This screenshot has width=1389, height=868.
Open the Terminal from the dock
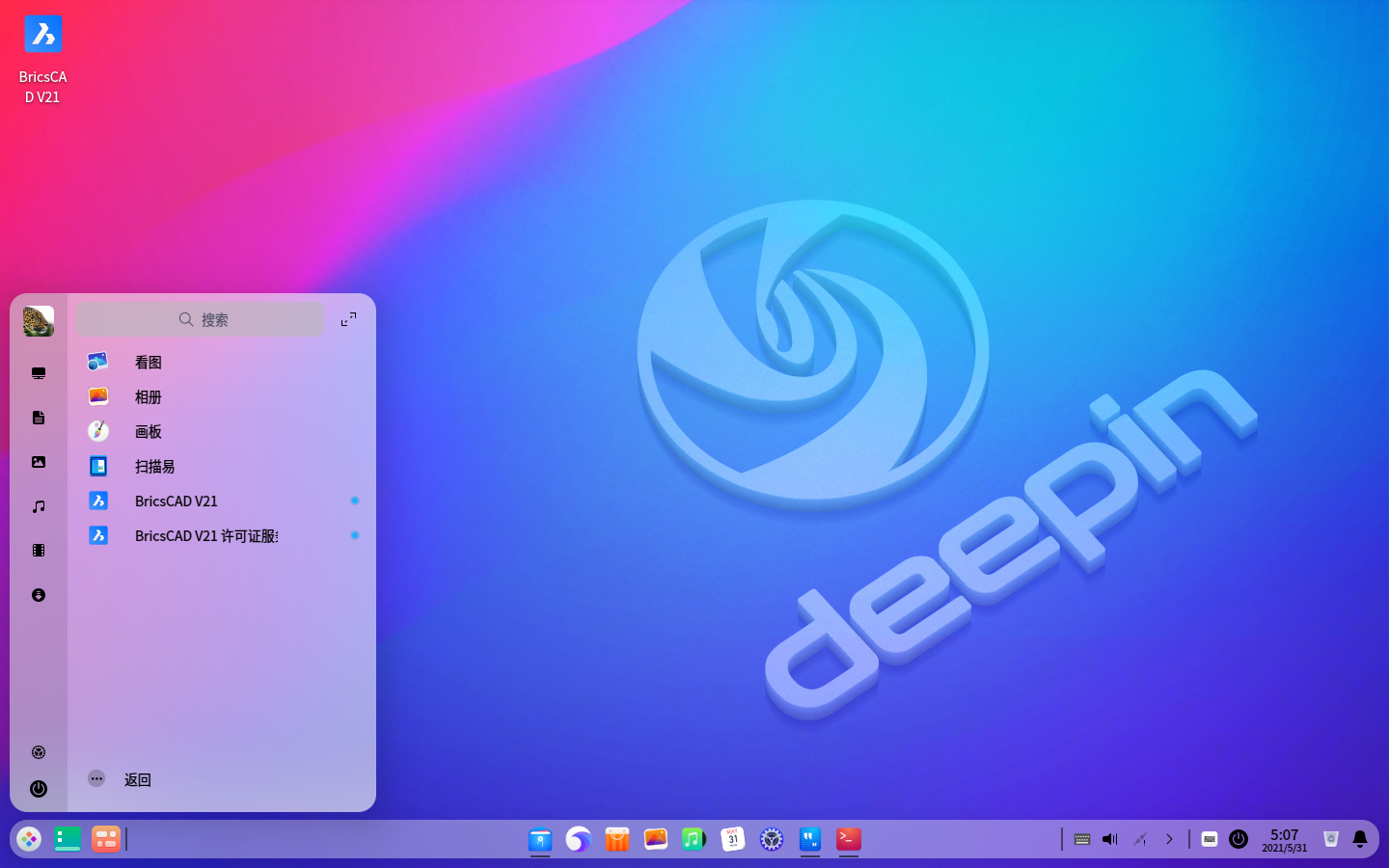(x=849, y=839)
